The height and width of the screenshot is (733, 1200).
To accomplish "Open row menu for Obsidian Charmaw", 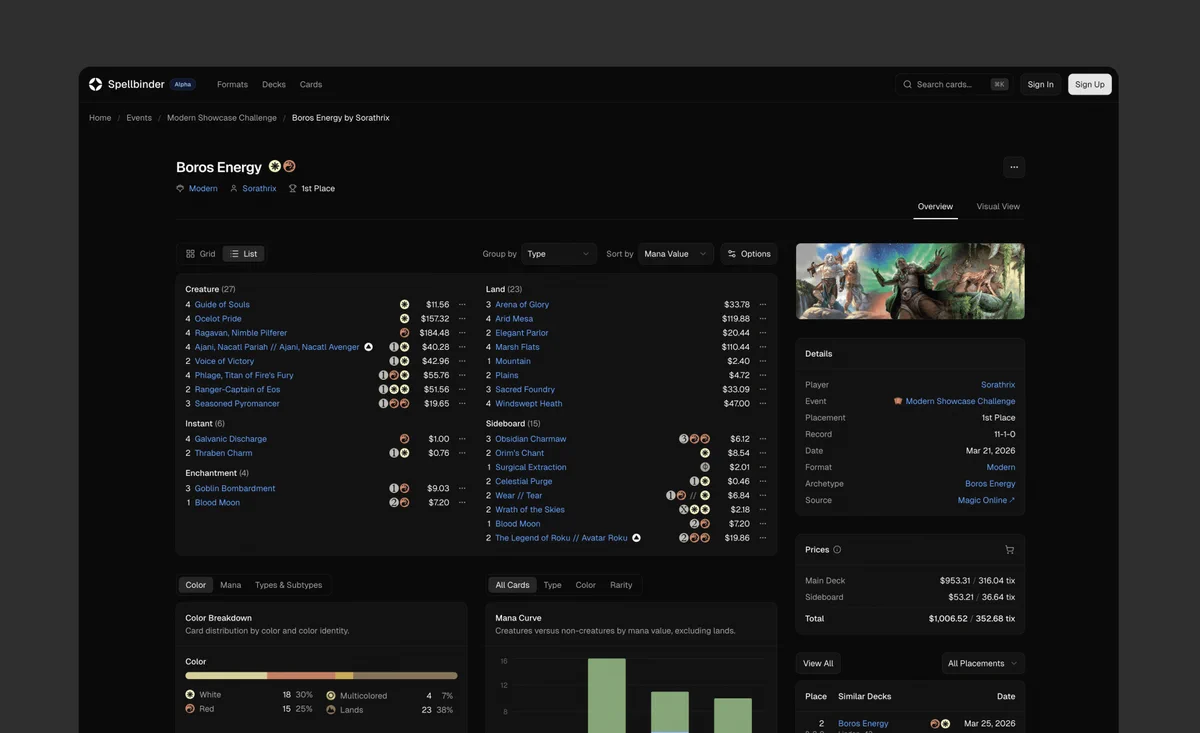I will pos(763,439).
